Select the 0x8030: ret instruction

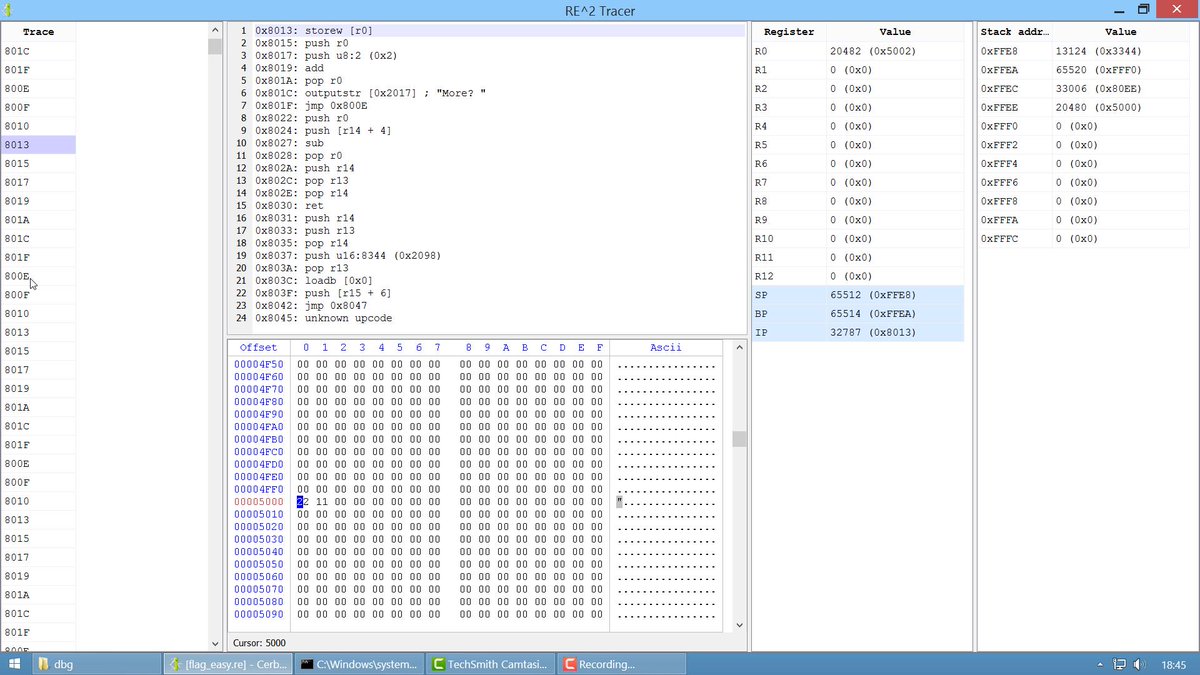pyautogui.click(x=289, y=205)
